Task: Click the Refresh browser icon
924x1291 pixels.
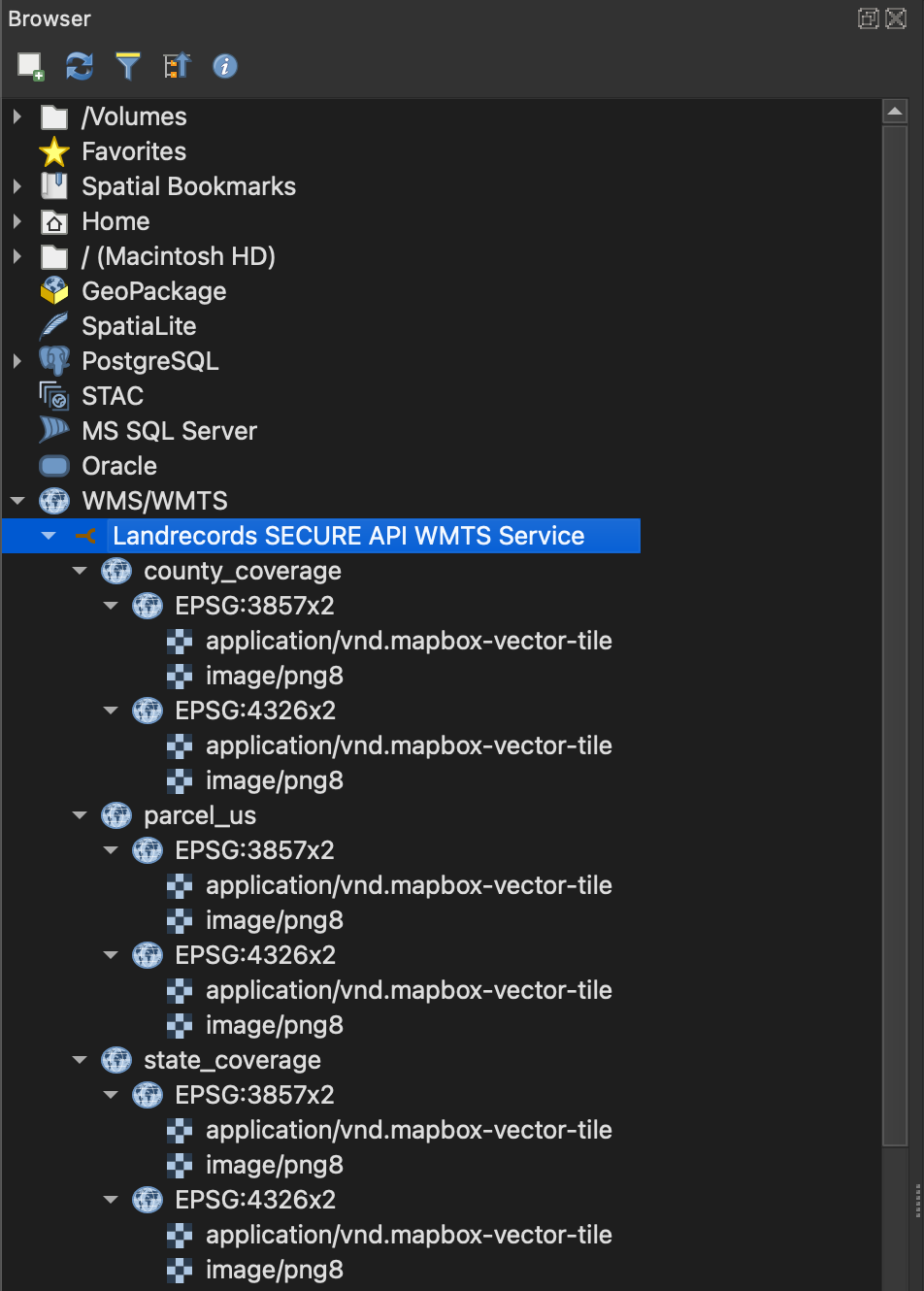Action: pos(80,66)
